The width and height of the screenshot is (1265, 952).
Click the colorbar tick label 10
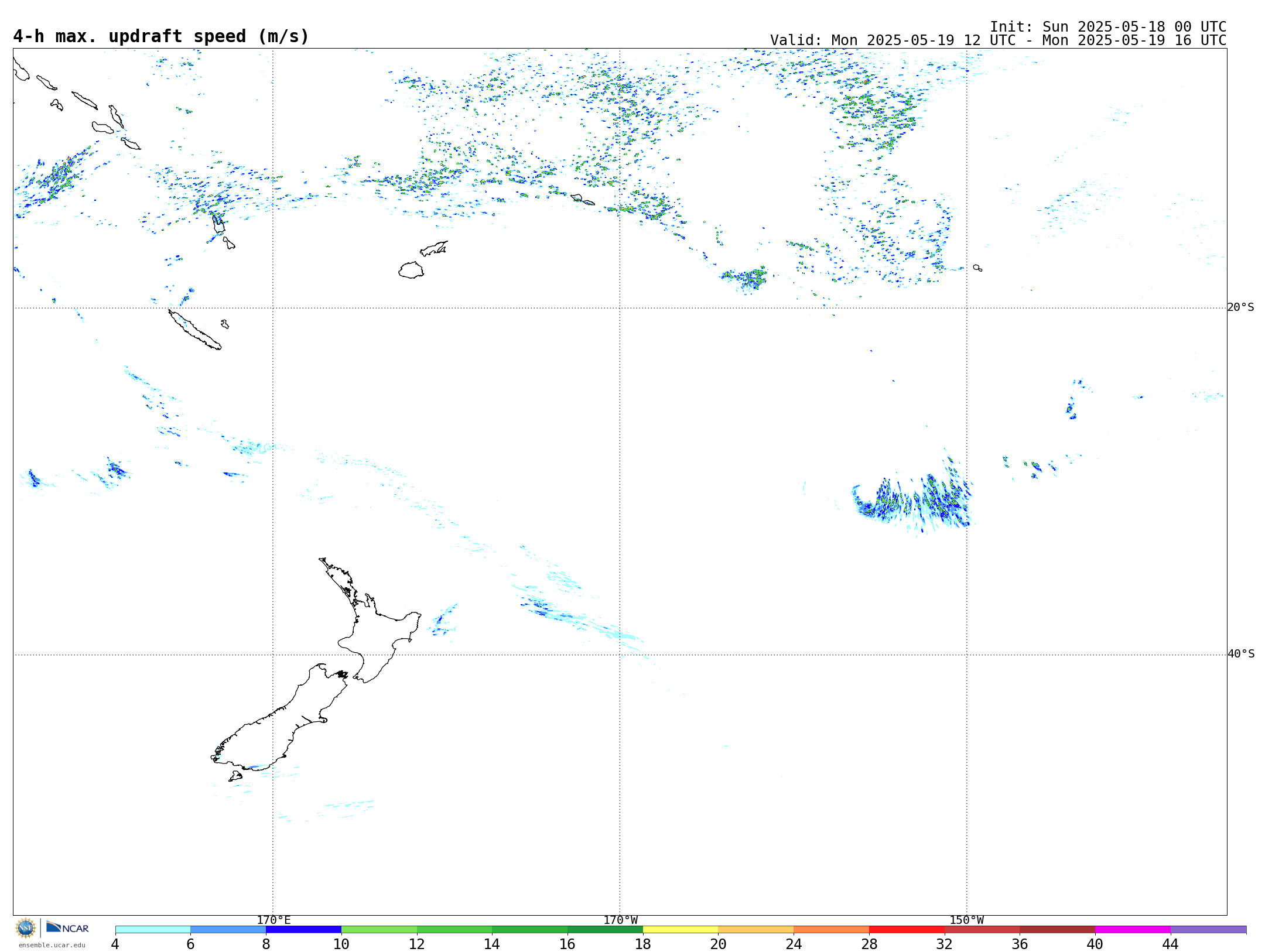[341, 944]
